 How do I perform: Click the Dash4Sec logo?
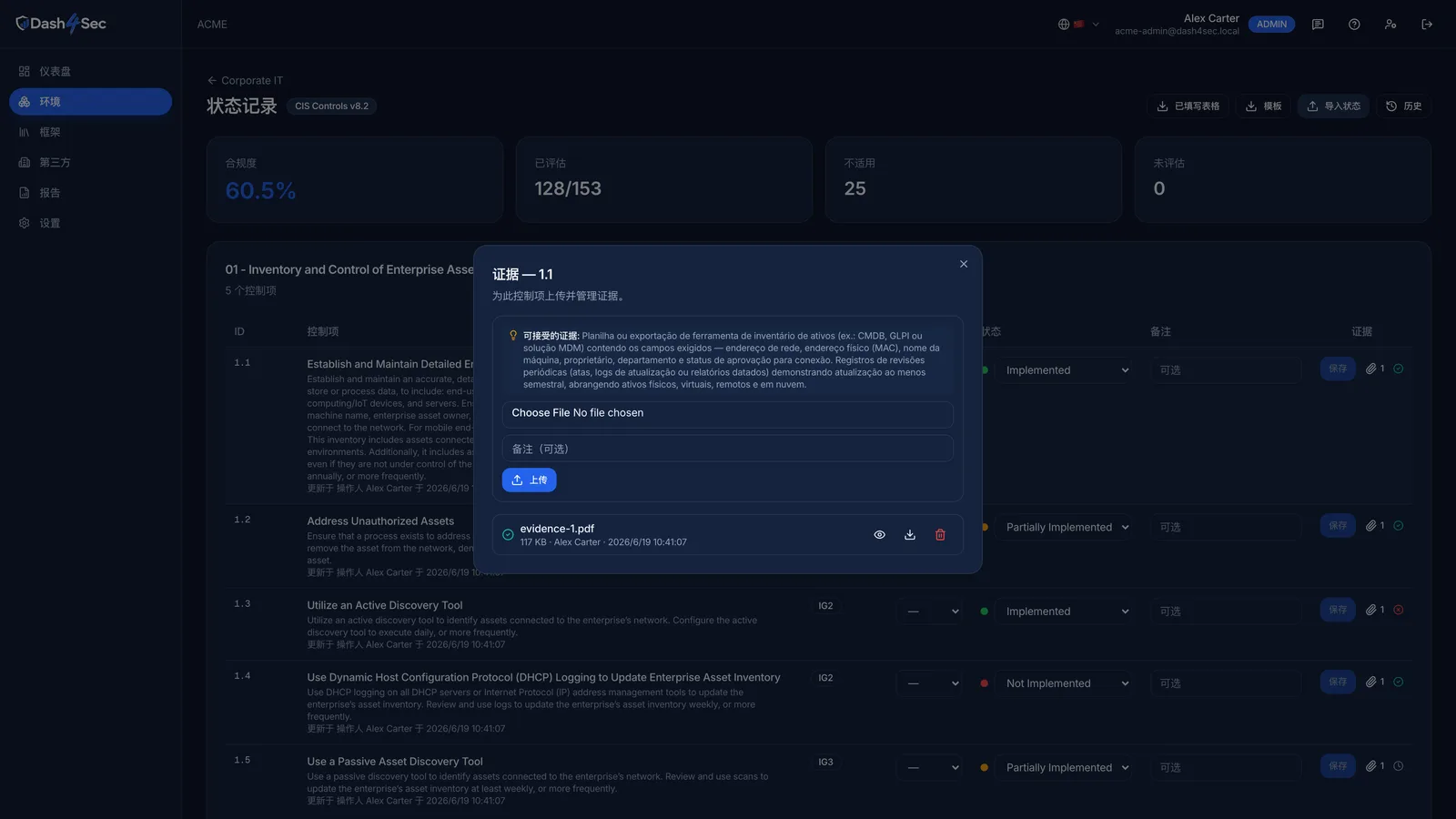(61, 24)
